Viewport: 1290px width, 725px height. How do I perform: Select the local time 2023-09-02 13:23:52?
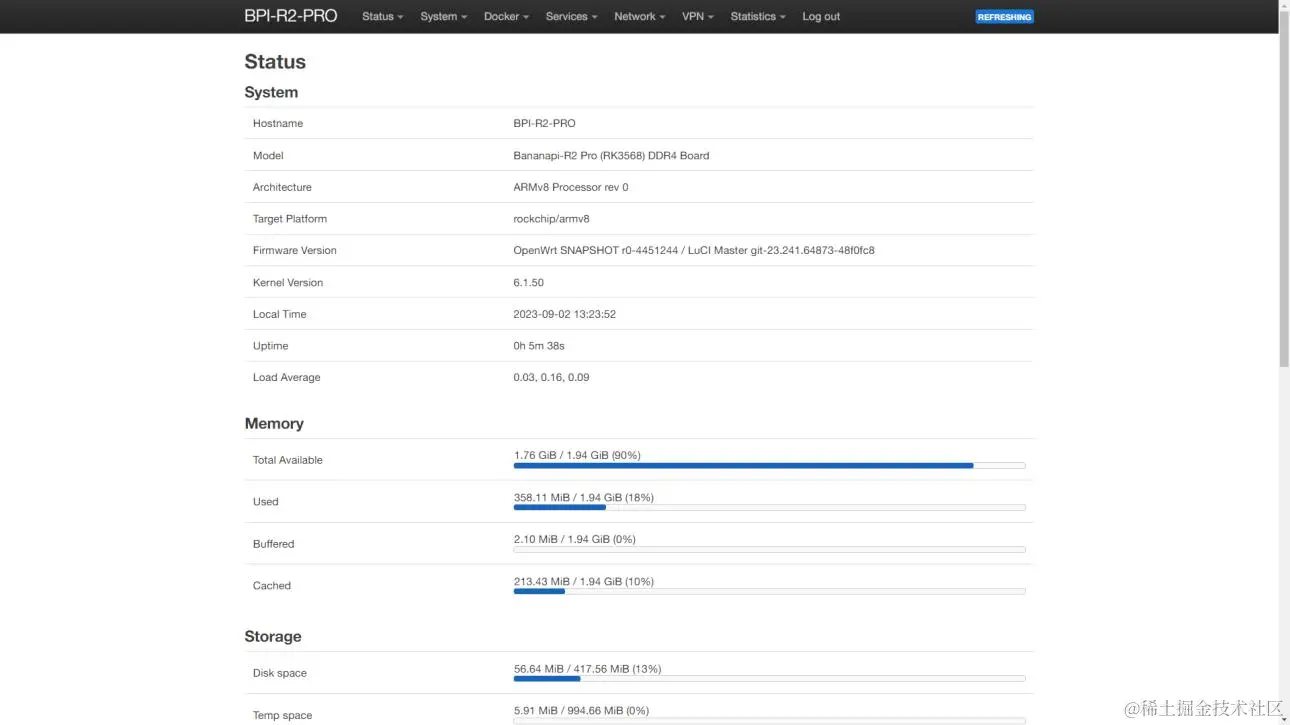point(564,315)
